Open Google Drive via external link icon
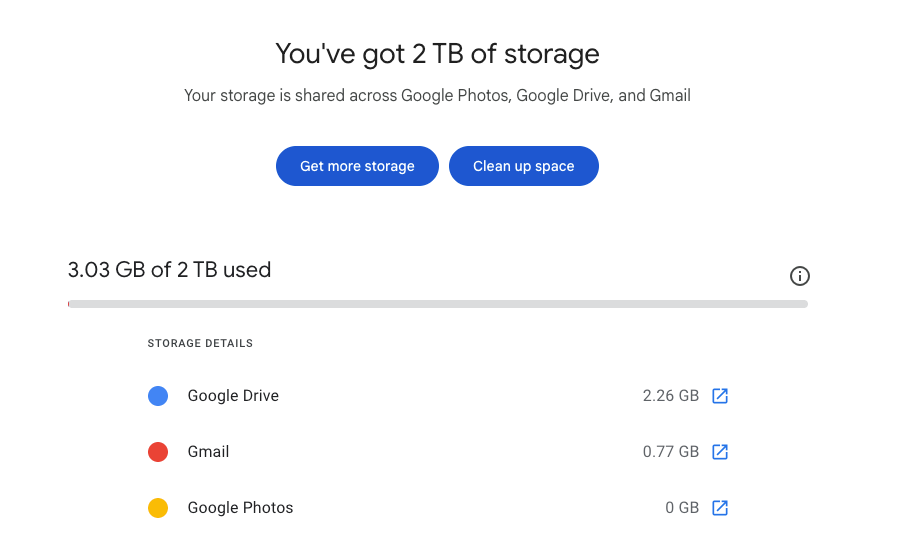Image resolution: width=897 pixels, height=545 pixels. 719,396
